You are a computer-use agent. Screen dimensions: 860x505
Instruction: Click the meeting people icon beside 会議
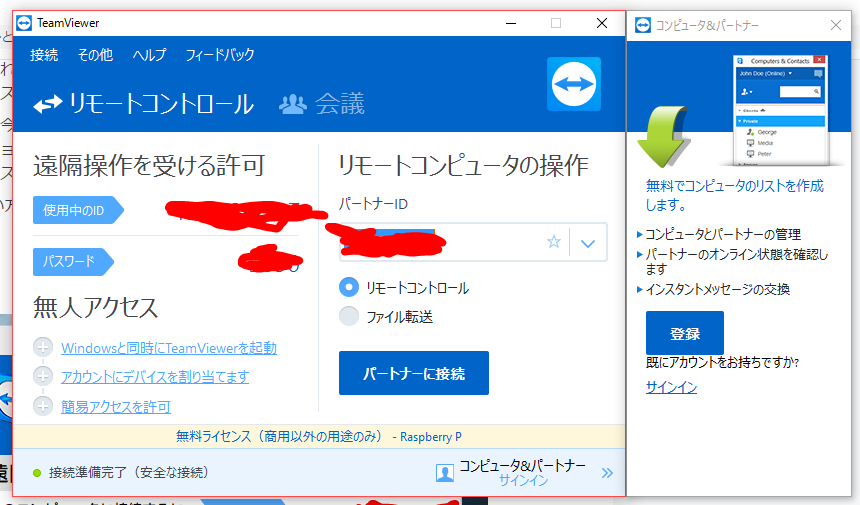click(x=293, y=104)
